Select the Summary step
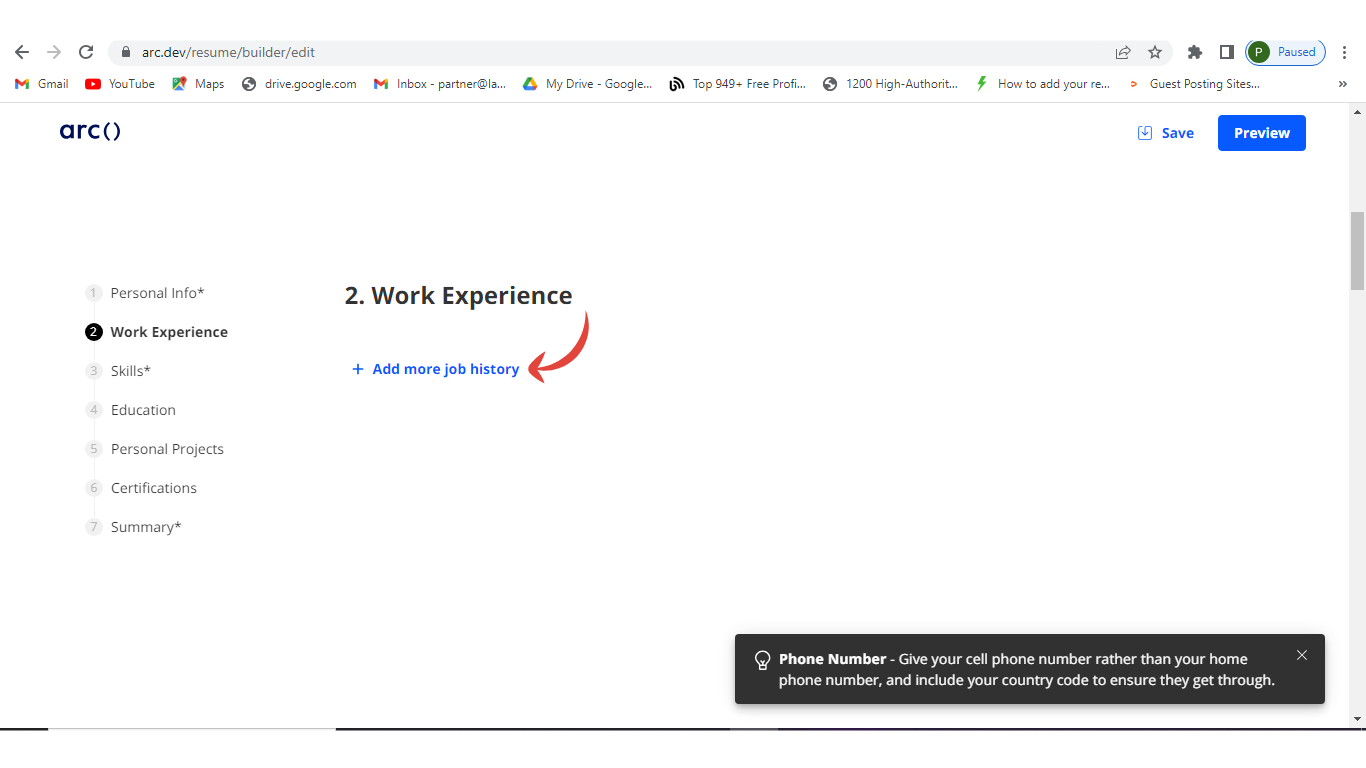 pos(146,527)
